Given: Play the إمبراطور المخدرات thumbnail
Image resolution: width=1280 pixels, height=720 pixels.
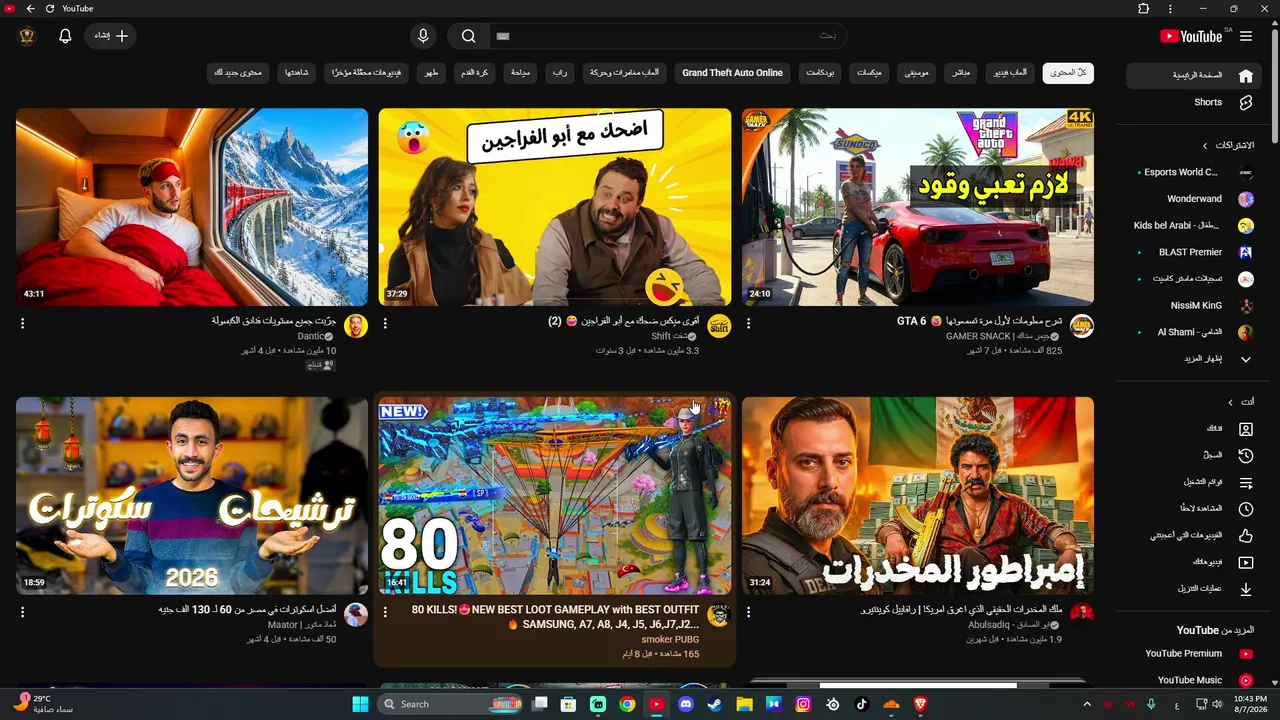Looking at the screenshot, I should point(918,496).
